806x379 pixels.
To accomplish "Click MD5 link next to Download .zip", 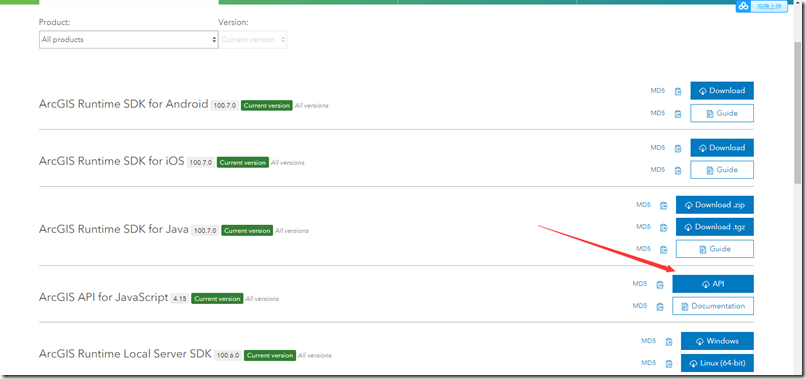I will [x=643, y=205].
